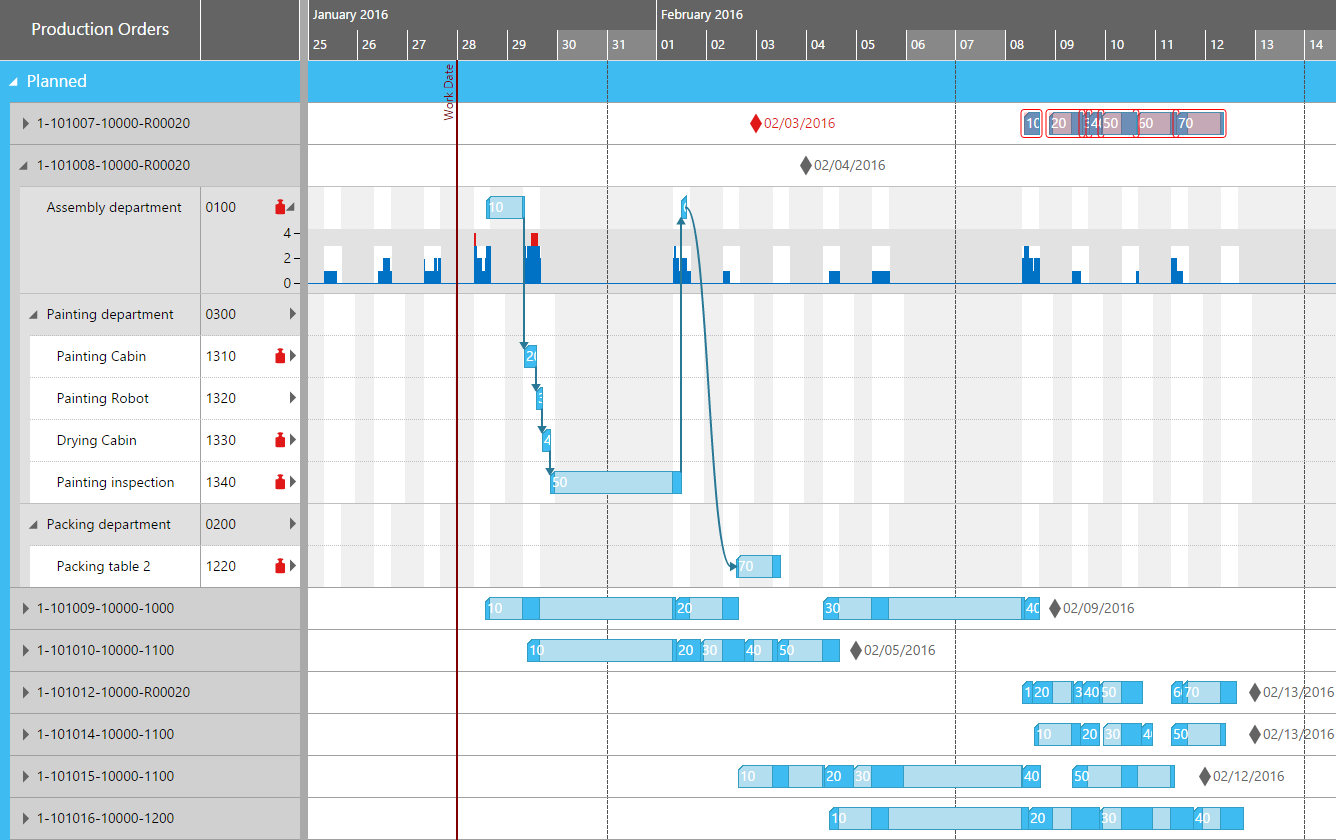This screenshot has height=840, width=1336.
Task: Expand order row 1-101009-10000-1000
Action: (24, 607)
